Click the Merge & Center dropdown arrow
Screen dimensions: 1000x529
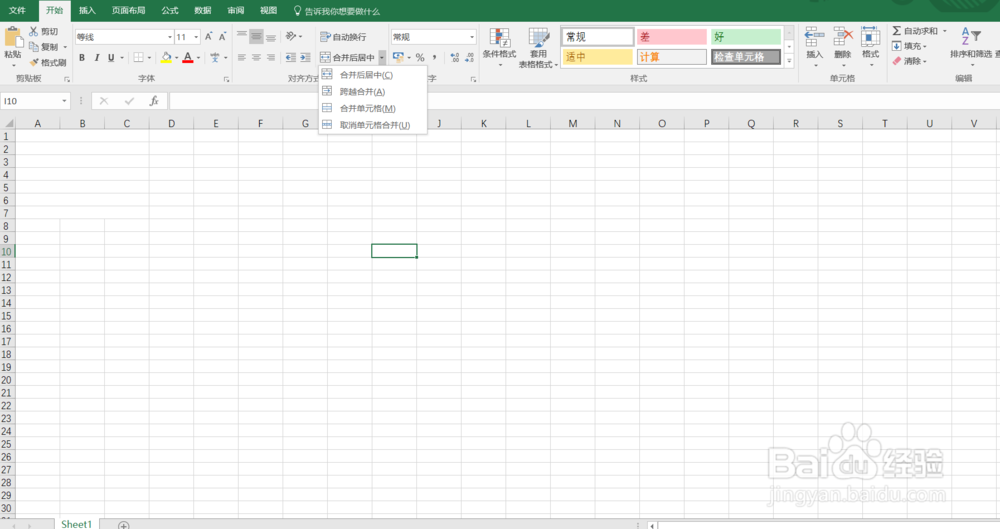coord(381,57)
